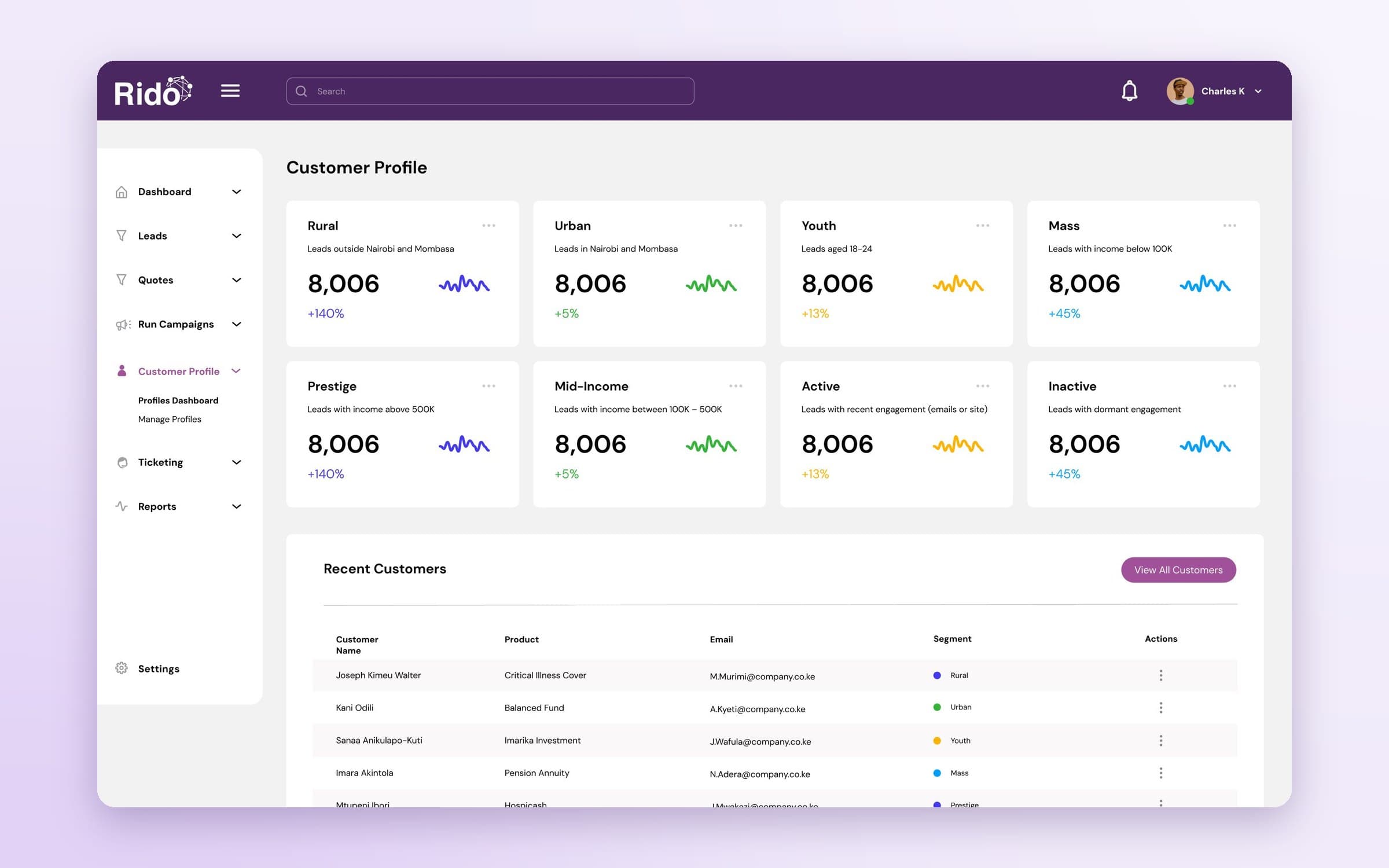Click the Rido logo
1389x868 pixels.
point(153,91)
